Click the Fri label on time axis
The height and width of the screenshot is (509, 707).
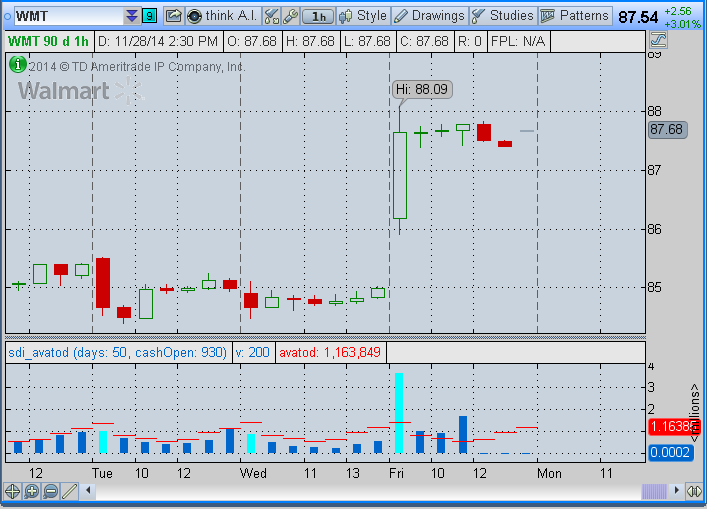click(x=397, y=473)
